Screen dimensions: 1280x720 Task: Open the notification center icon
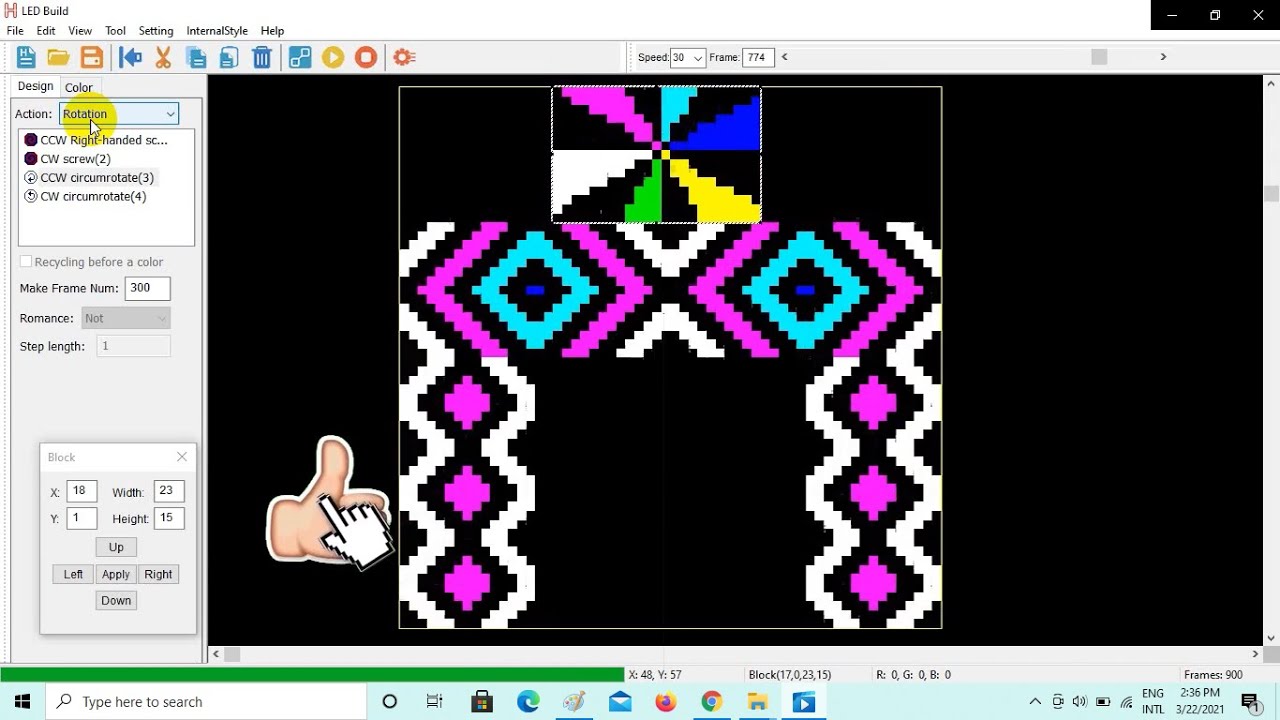(x=1250, y=702)
